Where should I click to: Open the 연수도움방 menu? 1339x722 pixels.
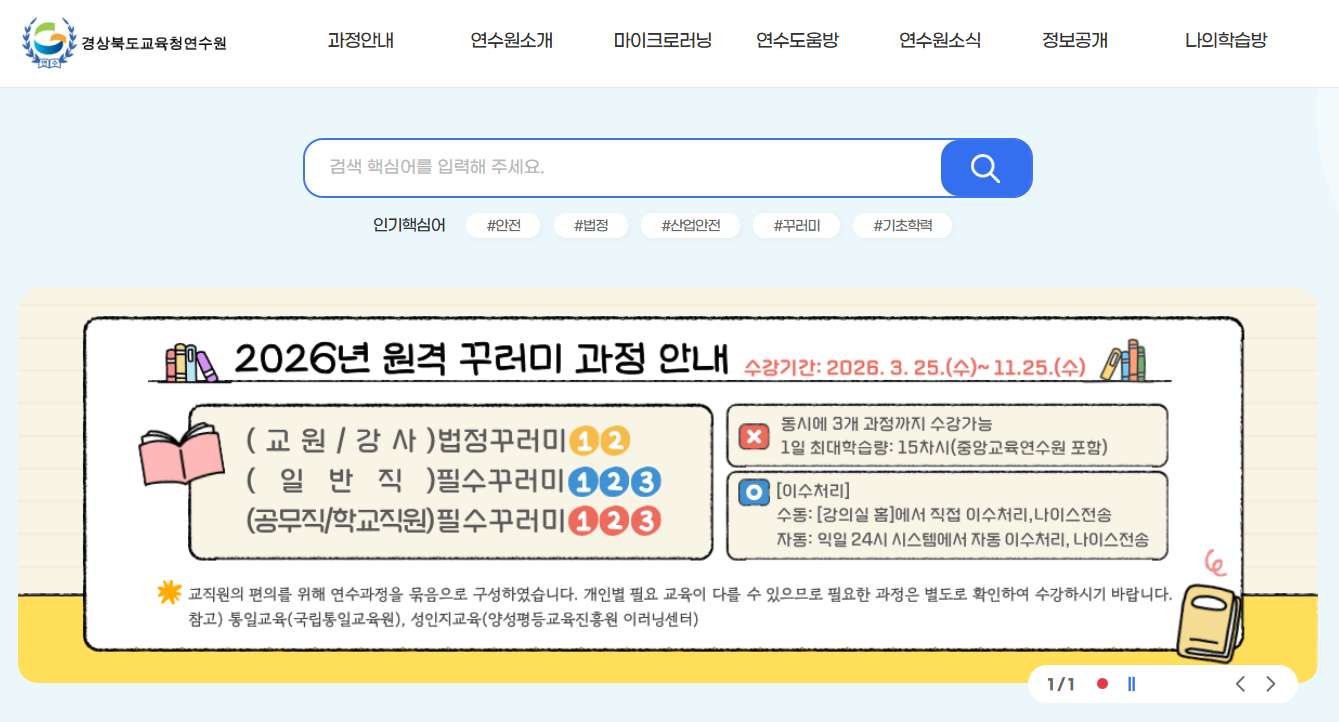797,41
